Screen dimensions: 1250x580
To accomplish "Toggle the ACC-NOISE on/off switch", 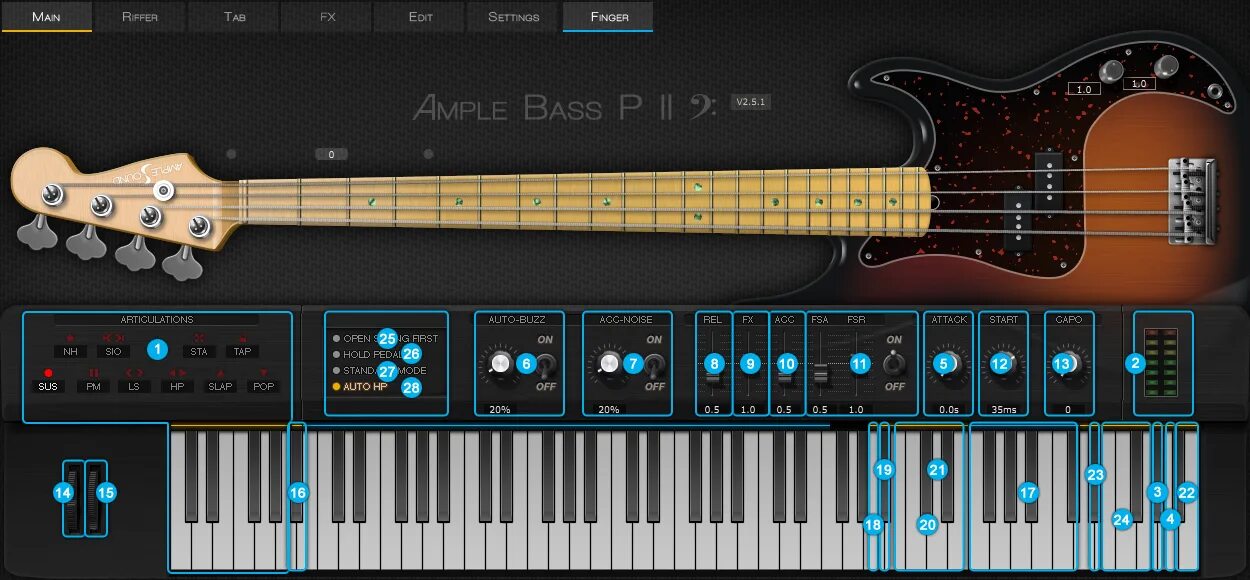I will 654,366.
